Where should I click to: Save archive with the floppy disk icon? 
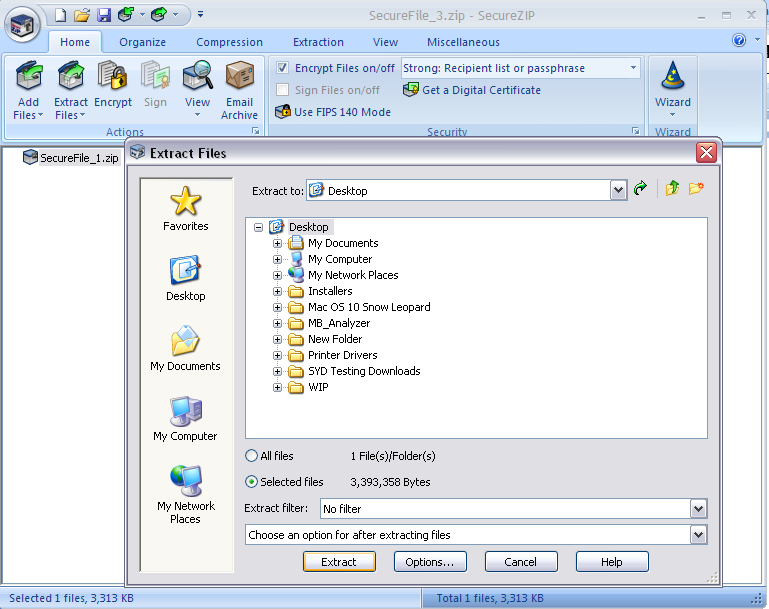[104, 15]
